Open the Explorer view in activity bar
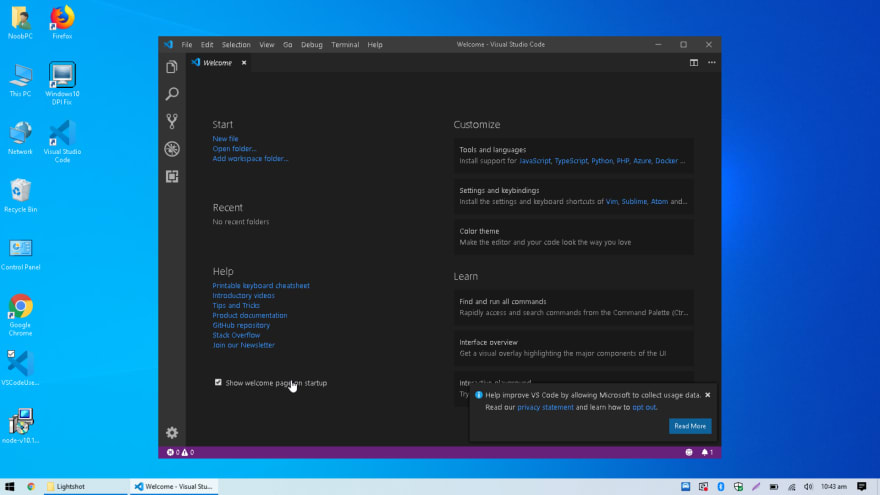The image size is (880, 495). pyautogui.click(x=172, y=67)
